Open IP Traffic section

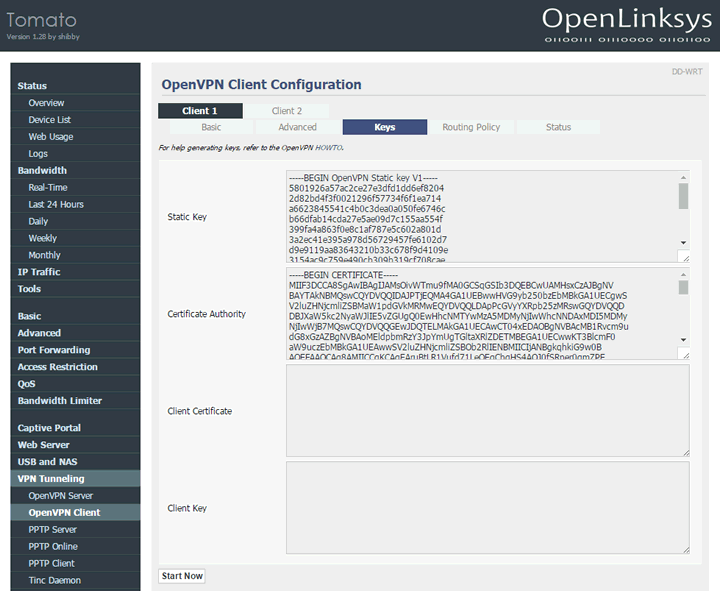pyautogui.click(x=75, y=272)
